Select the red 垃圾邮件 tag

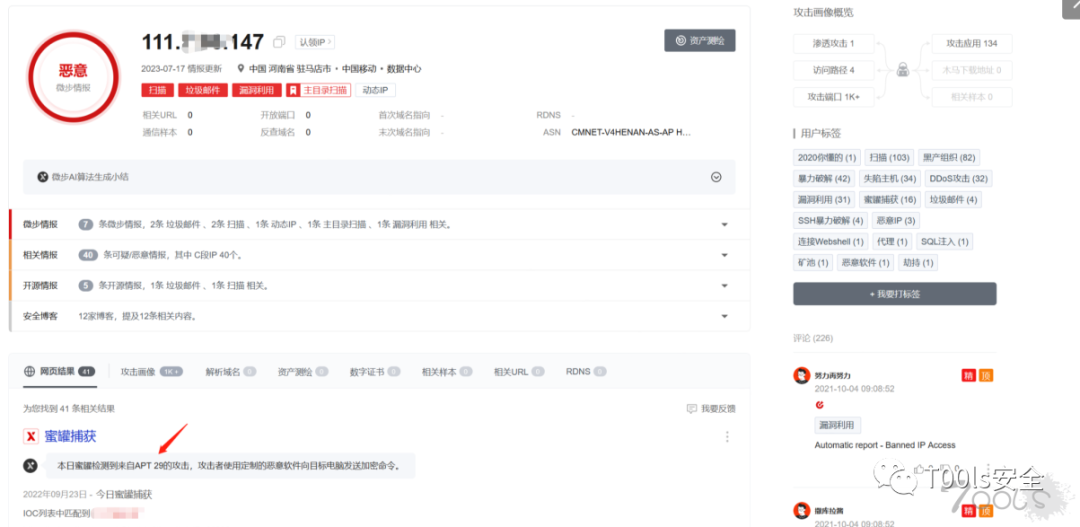pyautogui.click(x=202, y=90)
